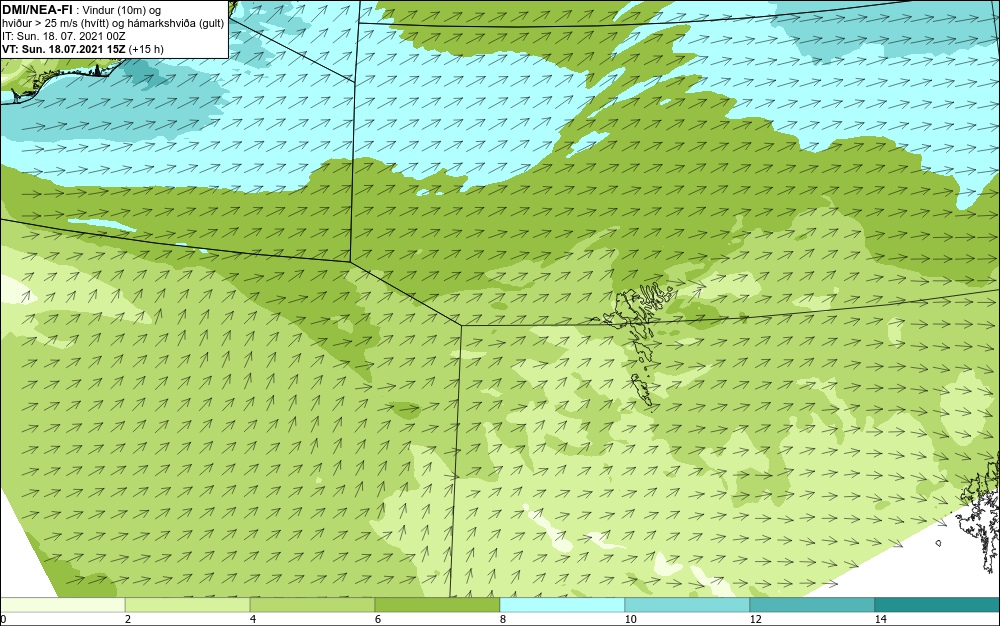
Task: Click the dark teal swatch right of legend value 14
Action: pos(937,605)
